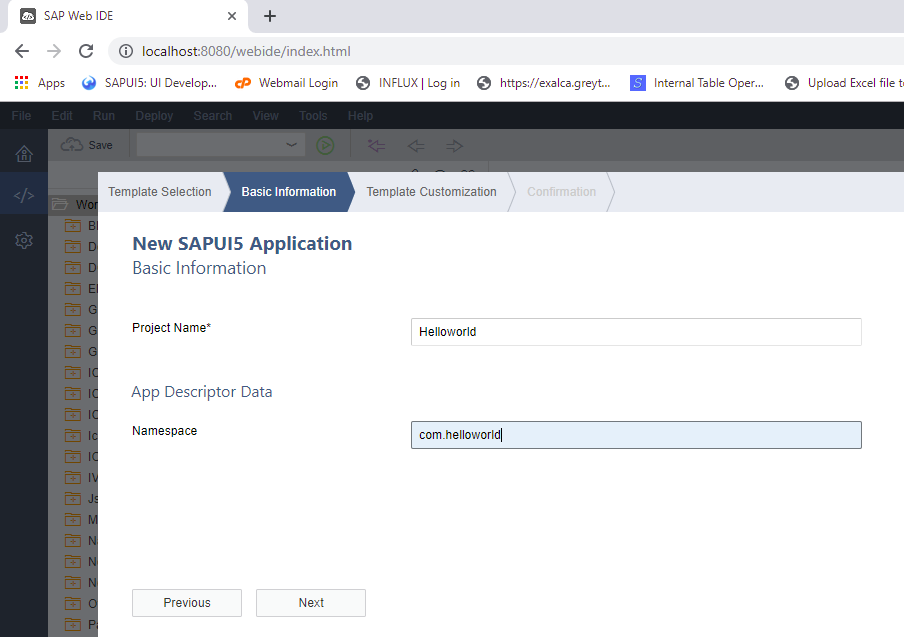Click the green Run button in toolbar
This screenshot has height=637, width=904.
(325, 145)
